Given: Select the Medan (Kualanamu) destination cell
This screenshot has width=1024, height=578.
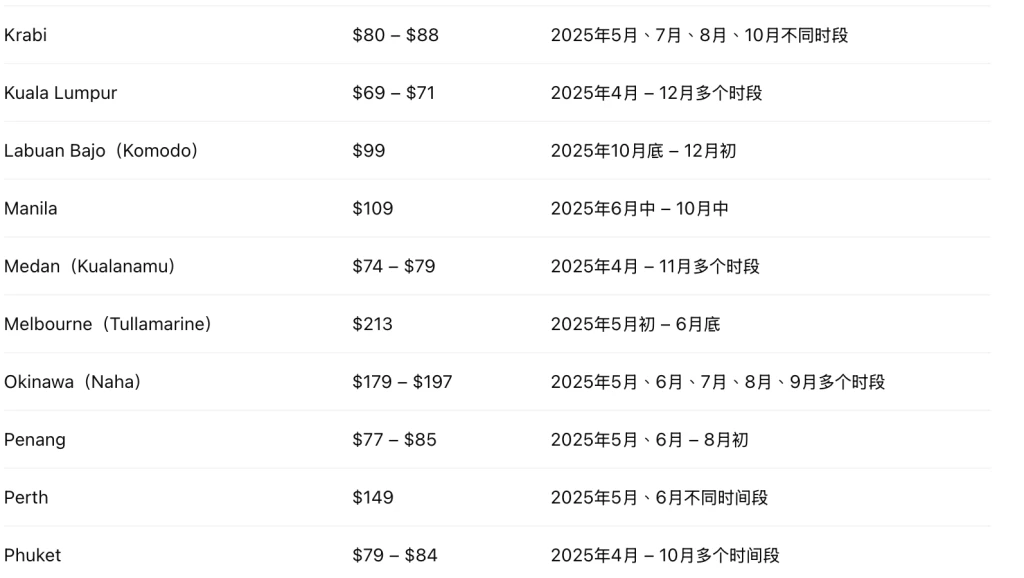Looking at the screenshot, I should [x=89, y=266].
